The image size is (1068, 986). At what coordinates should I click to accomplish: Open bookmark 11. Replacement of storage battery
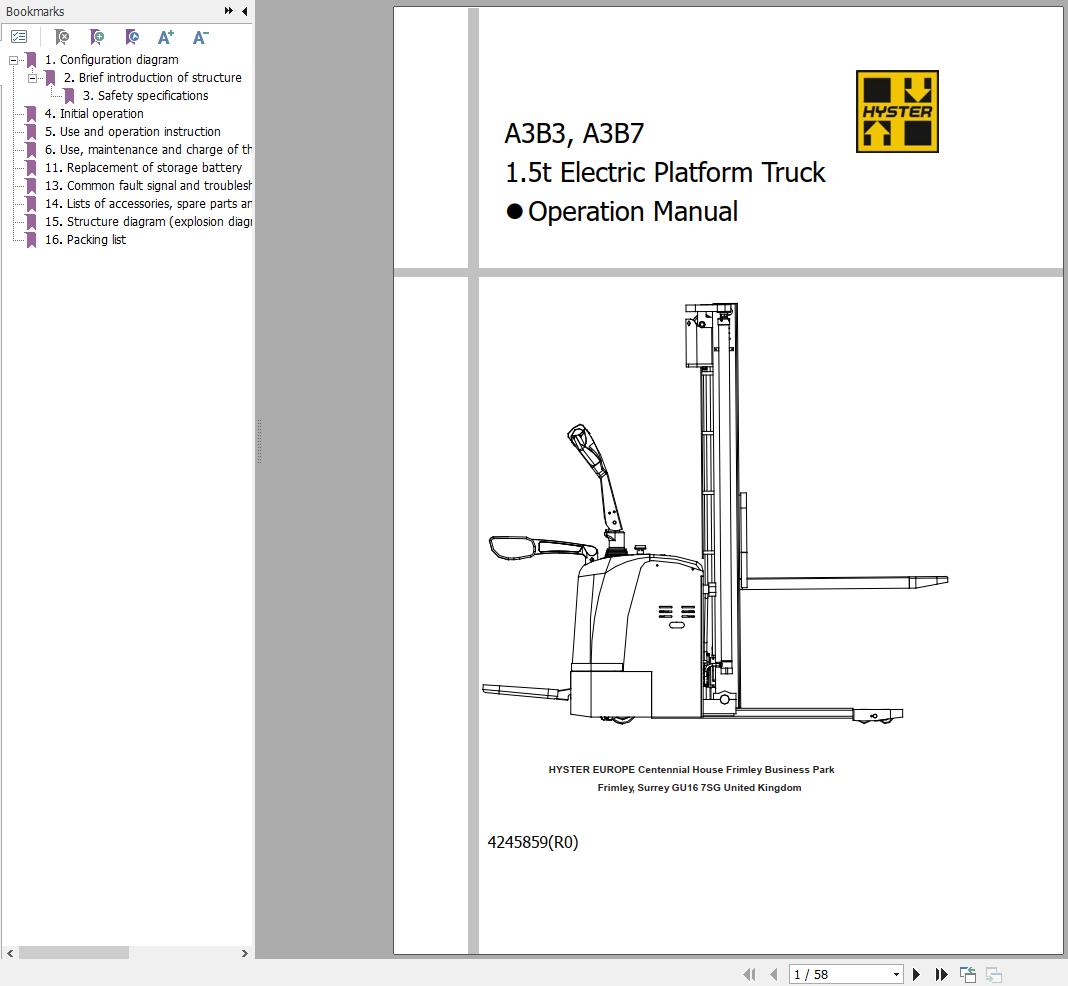(143, 168)
